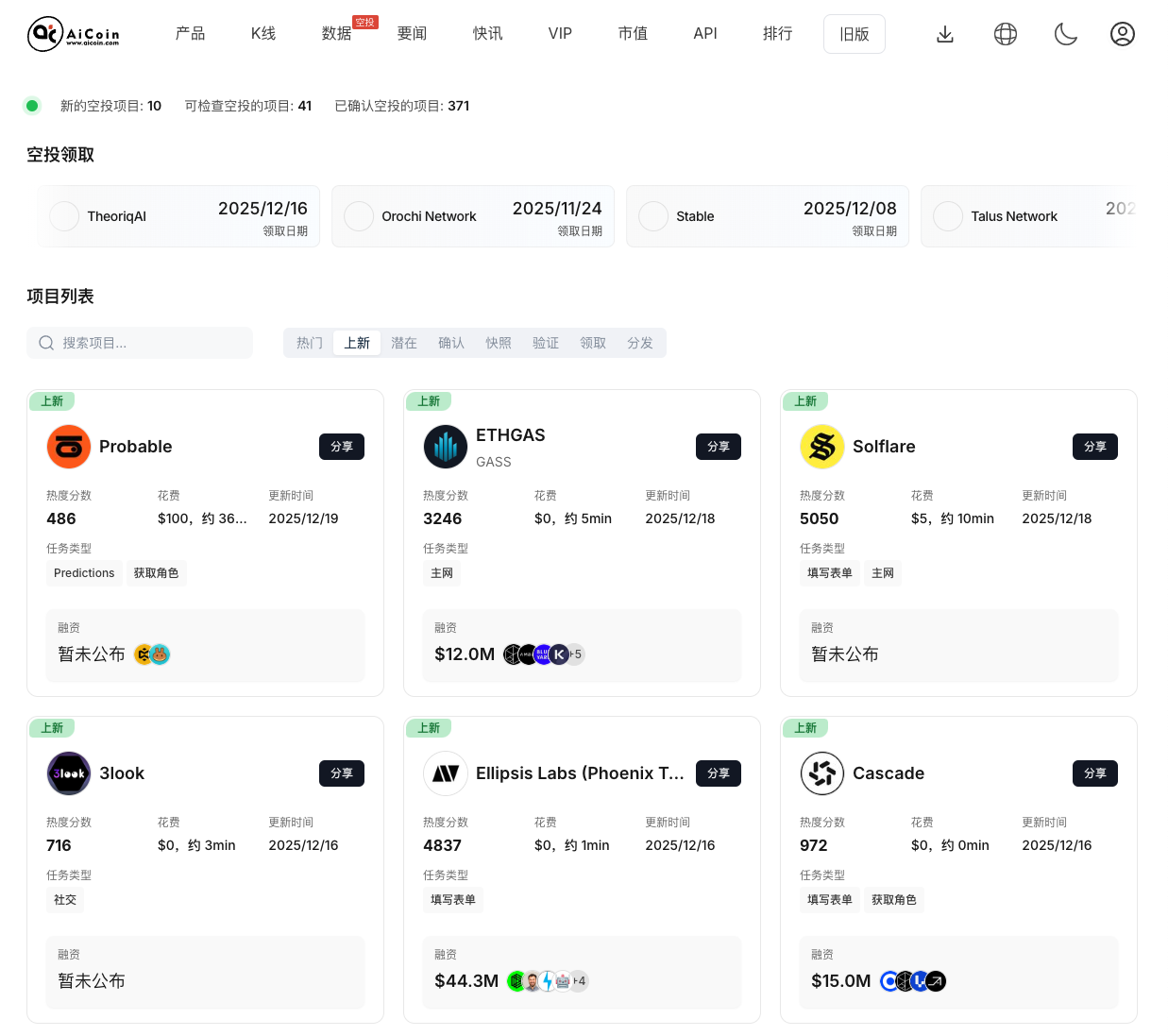Select the Solflare project icon
1168x1036 pixels.
click(x=821, y=447)
